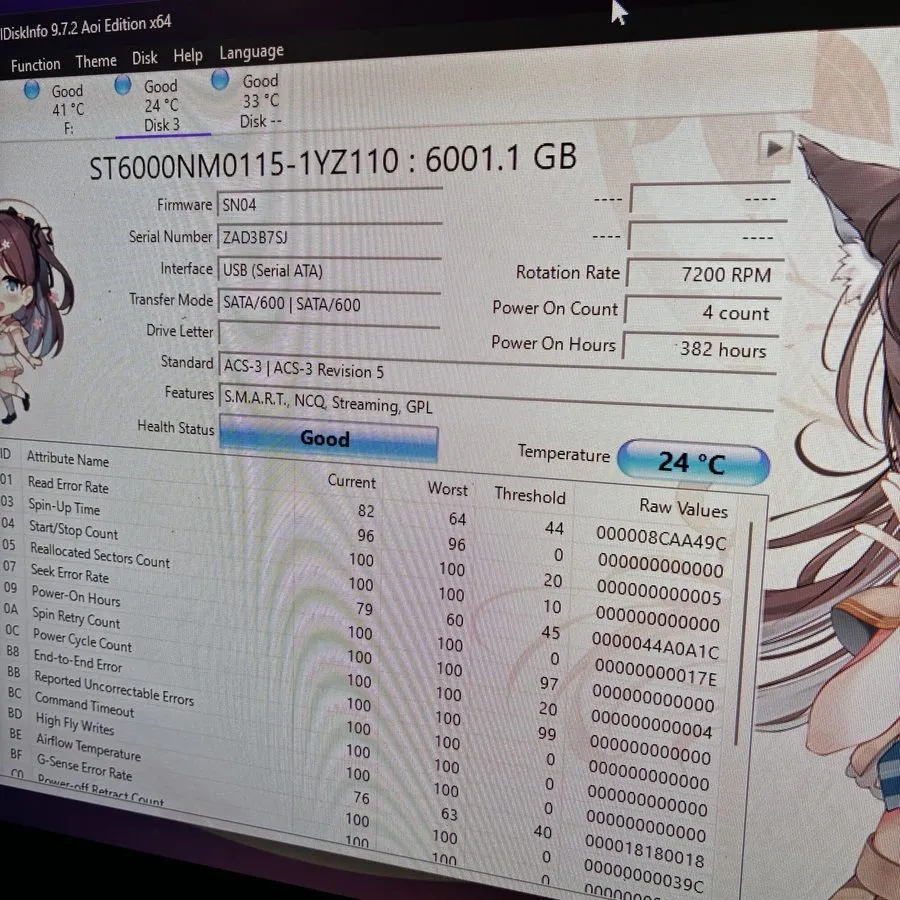Click the blue status orb for Disk 3
The image size is (900, 900).
(123, 85)
